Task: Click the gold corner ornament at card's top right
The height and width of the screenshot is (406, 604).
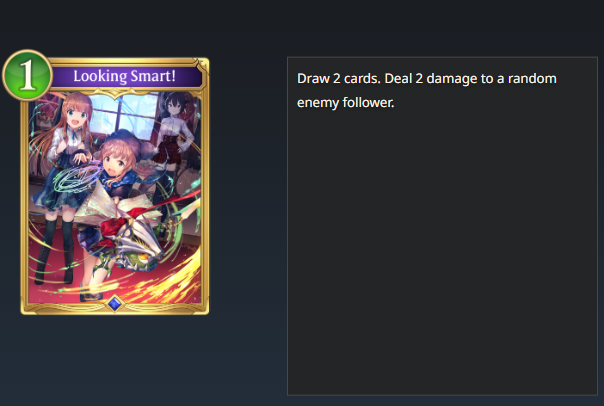Action: click(x=200, y=66)
